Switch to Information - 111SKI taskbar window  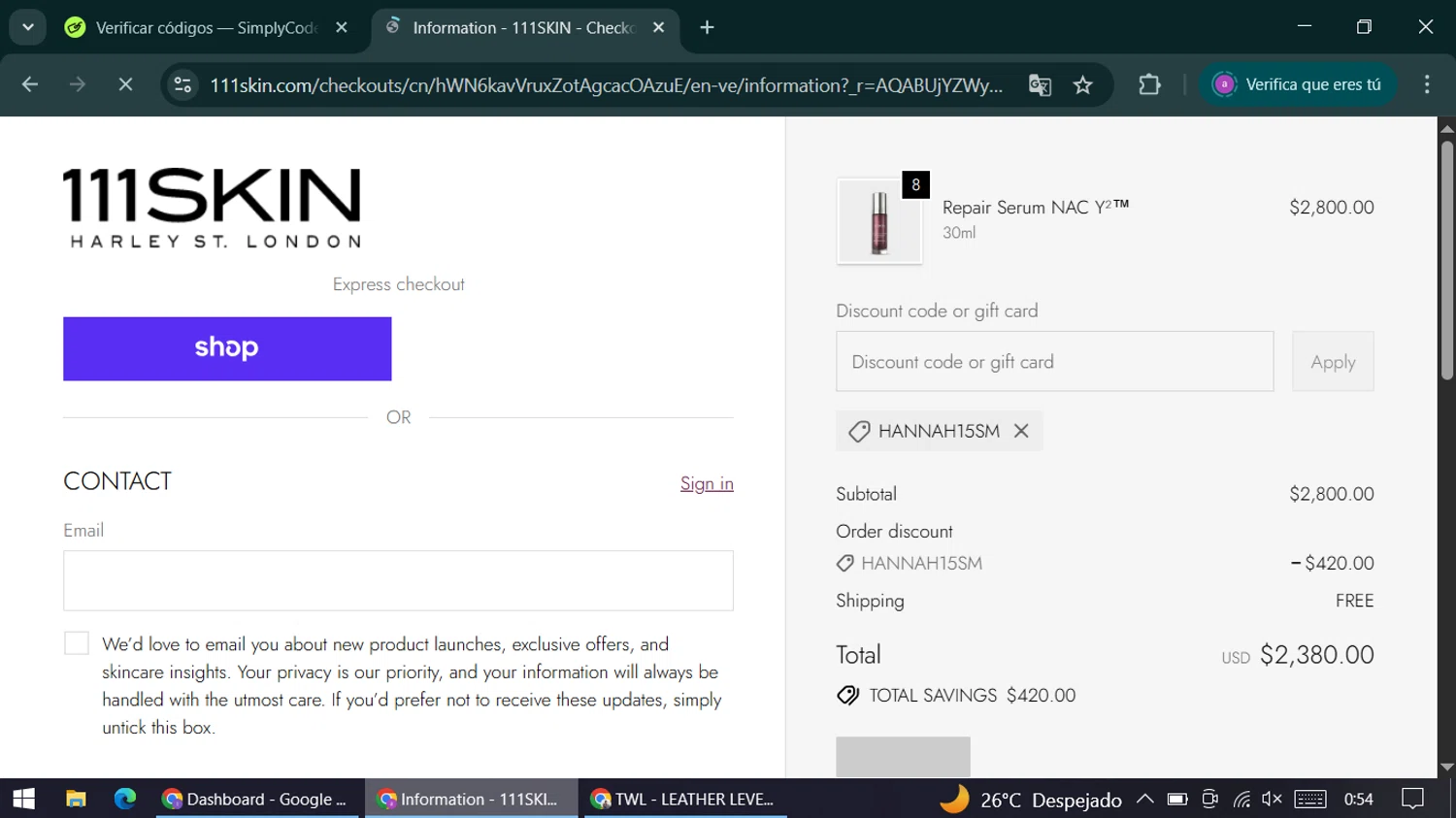pos(471,799)
